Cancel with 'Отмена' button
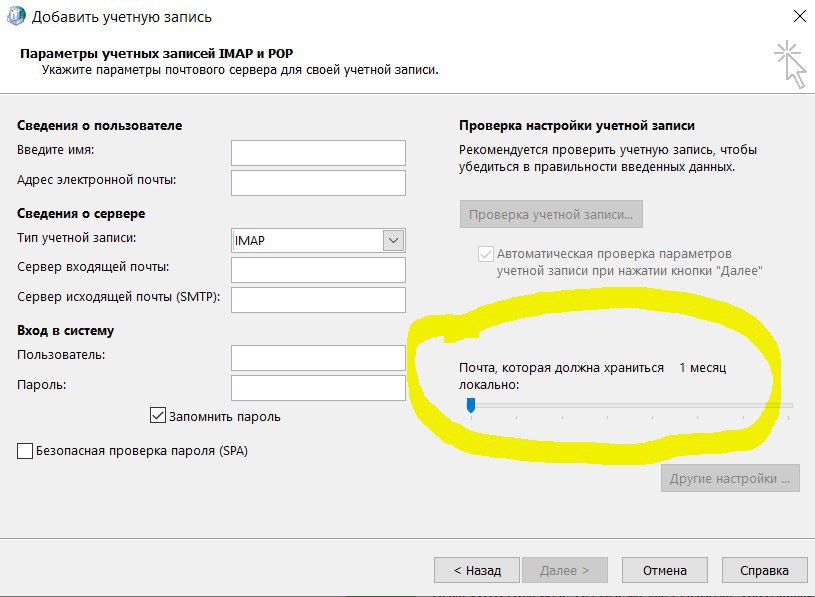Screen dimensions: 815x597 665,570
